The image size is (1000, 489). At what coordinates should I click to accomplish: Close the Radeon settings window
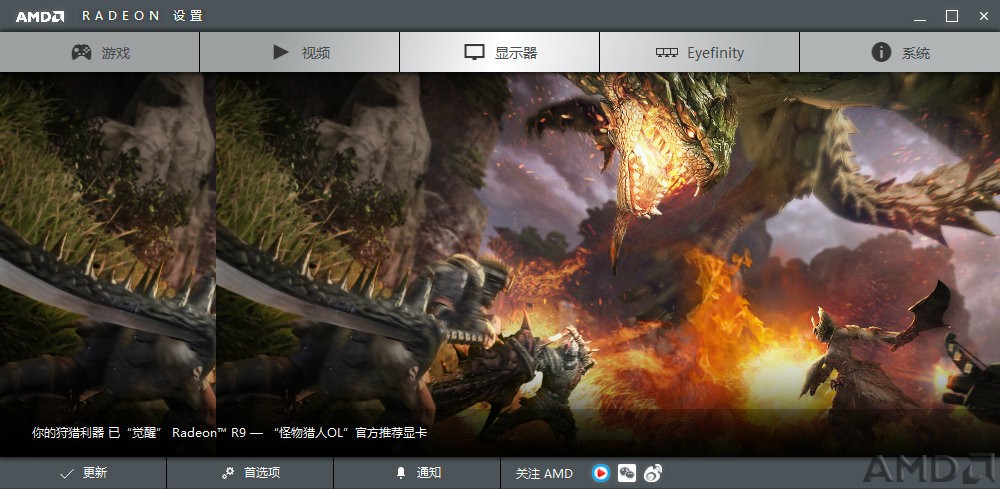tap(983, 17)
